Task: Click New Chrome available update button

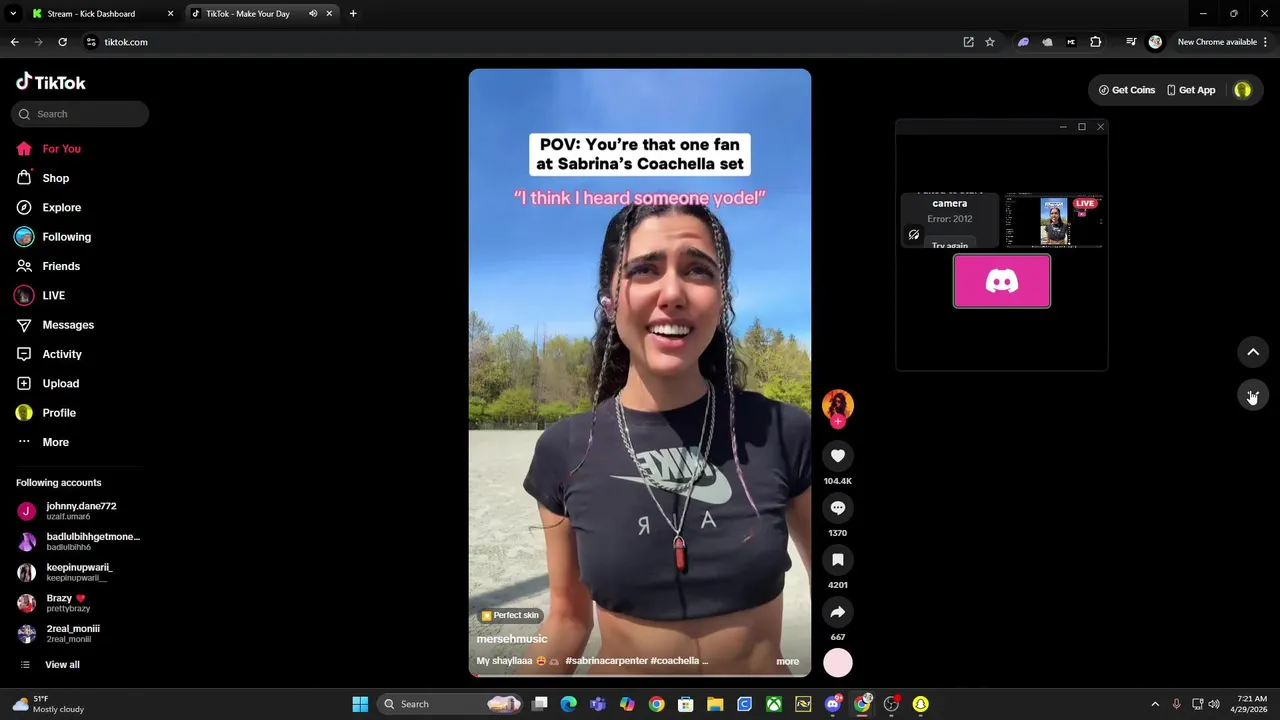Action: click(x=1216, y=42)
